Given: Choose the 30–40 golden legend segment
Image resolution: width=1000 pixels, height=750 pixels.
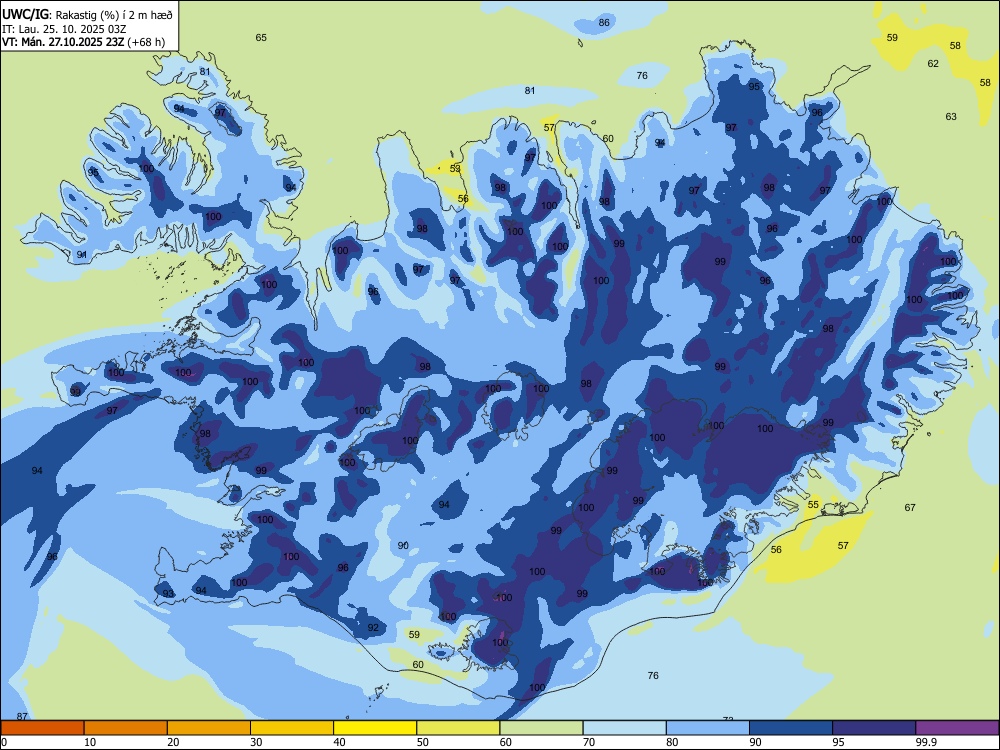Looking at the screenshot, I should (x=292, y=728).
